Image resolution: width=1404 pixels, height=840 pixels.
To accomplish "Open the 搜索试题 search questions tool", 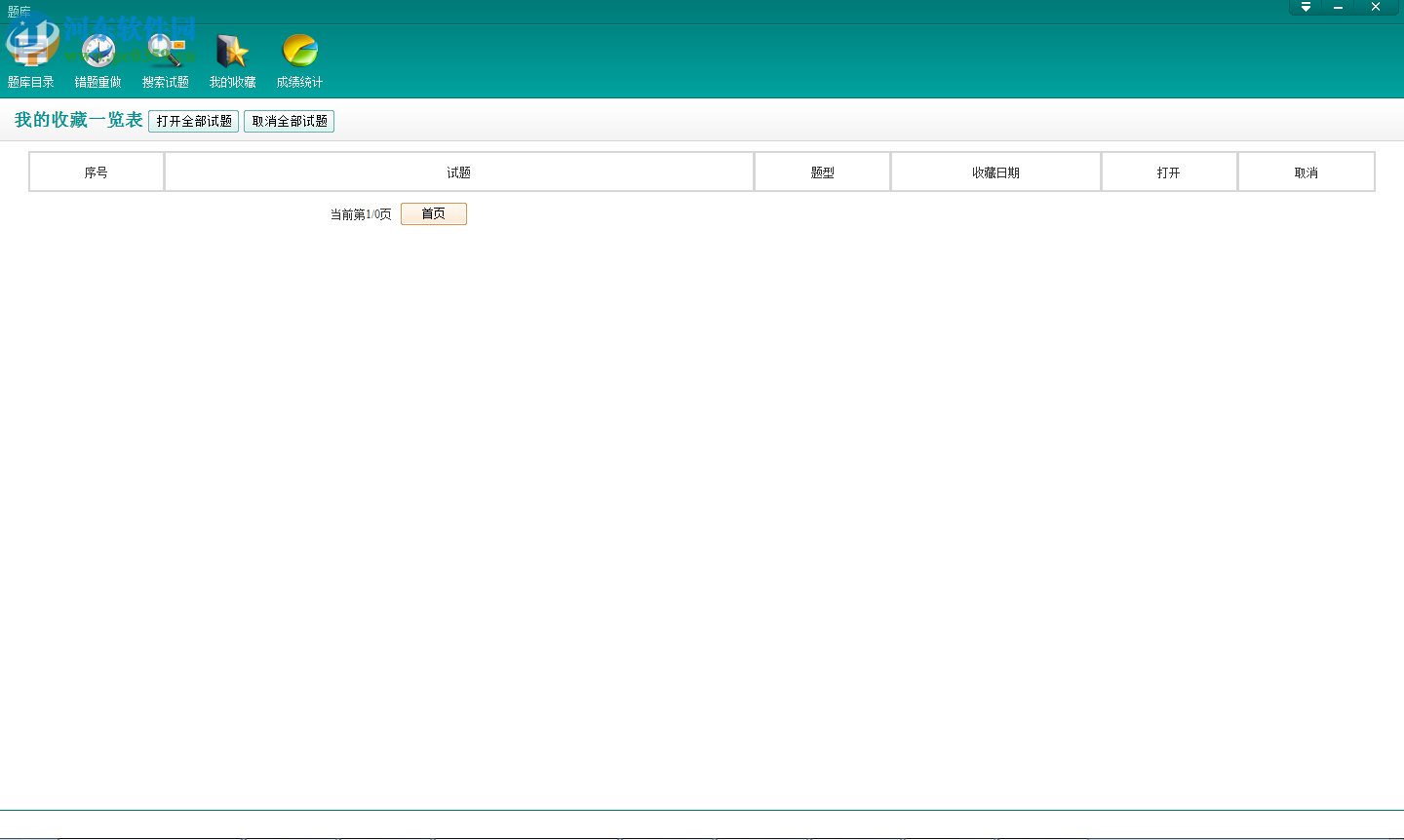I will pyautogui.click(x=166, y=60).
